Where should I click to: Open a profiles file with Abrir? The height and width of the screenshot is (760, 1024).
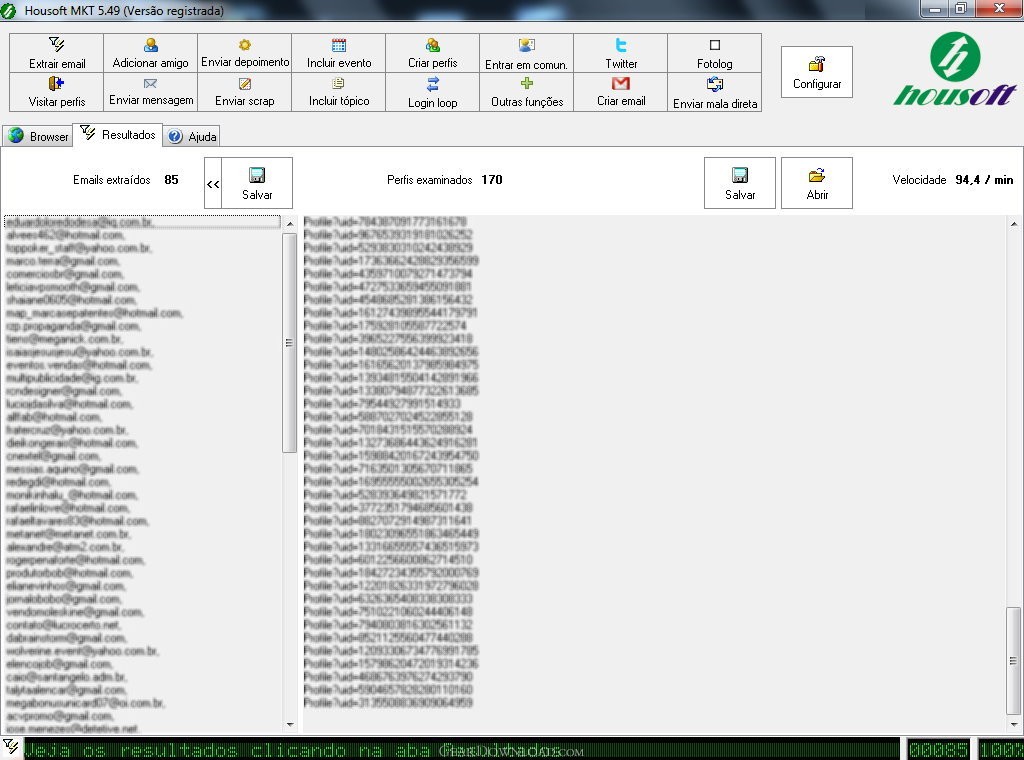click(x=817, y=183)
